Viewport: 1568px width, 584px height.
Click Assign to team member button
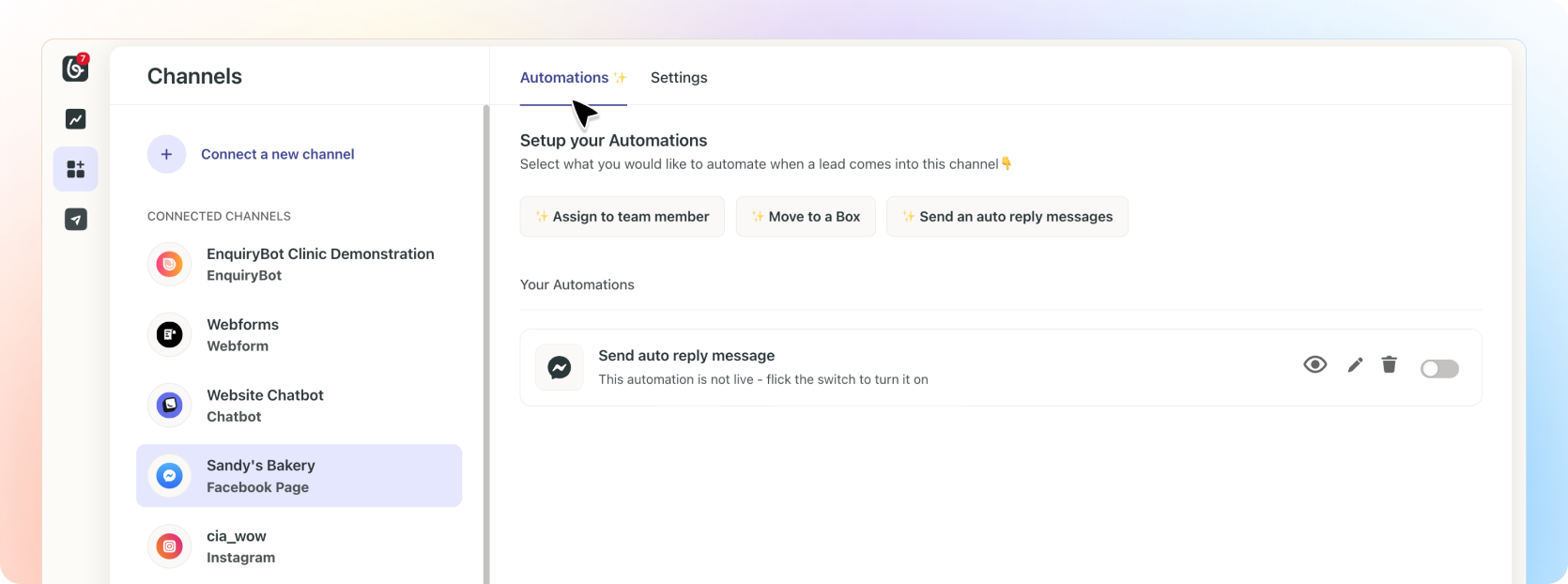[x=622, y=217]
